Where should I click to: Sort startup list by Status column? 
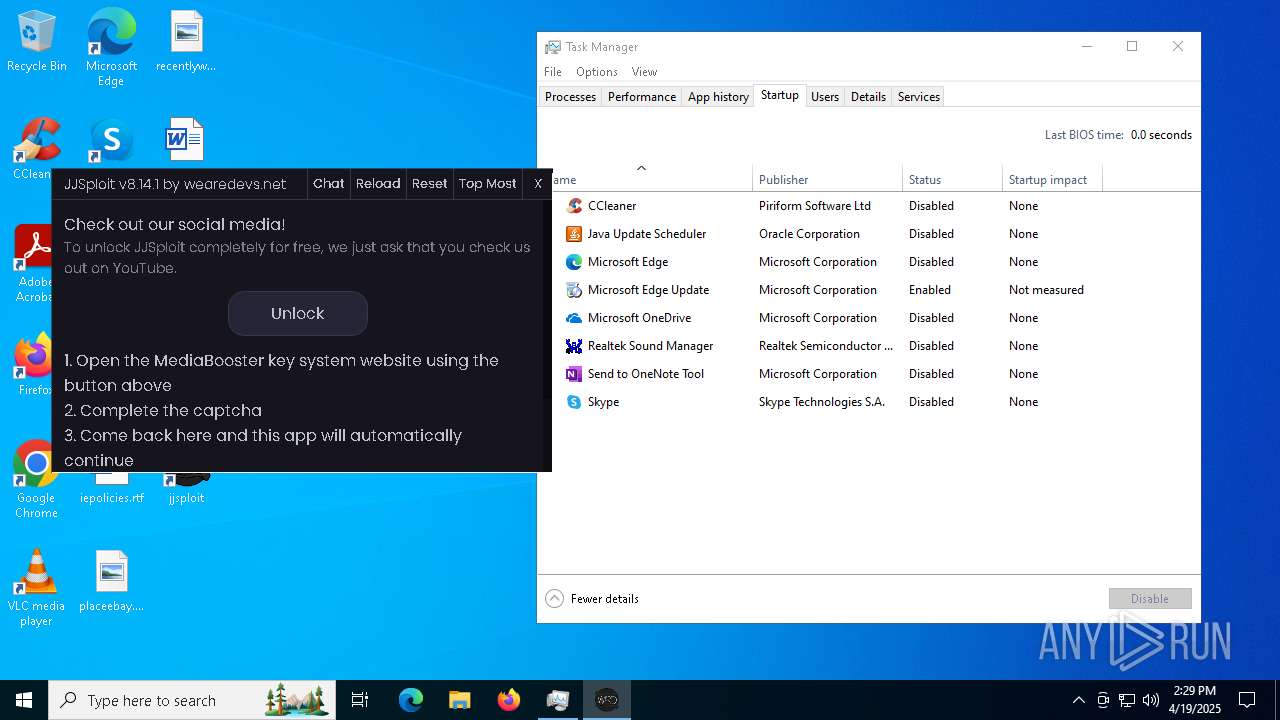(952, 179)
